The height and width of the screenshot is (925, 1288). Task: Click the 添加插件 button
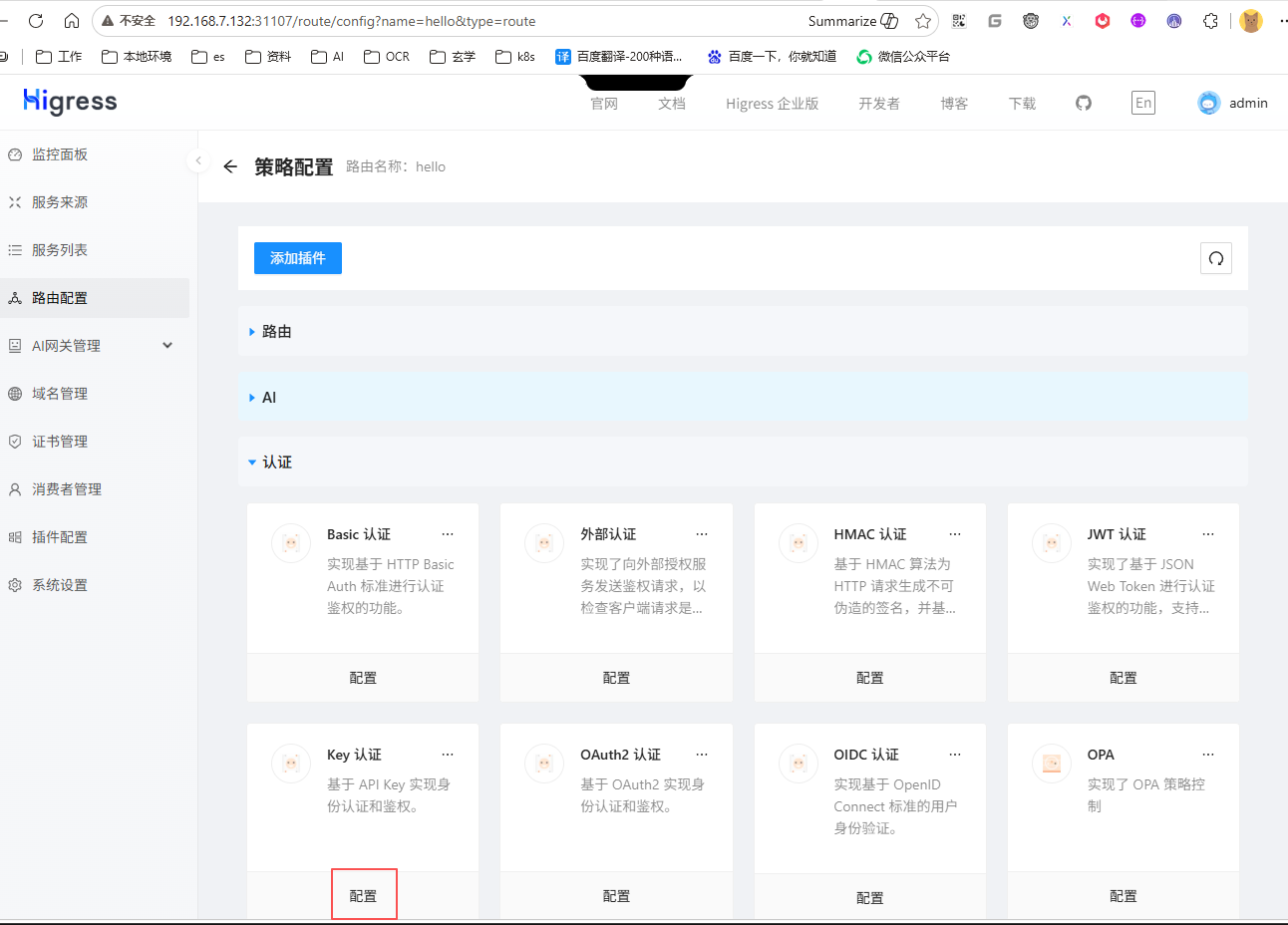click(298, 258)
